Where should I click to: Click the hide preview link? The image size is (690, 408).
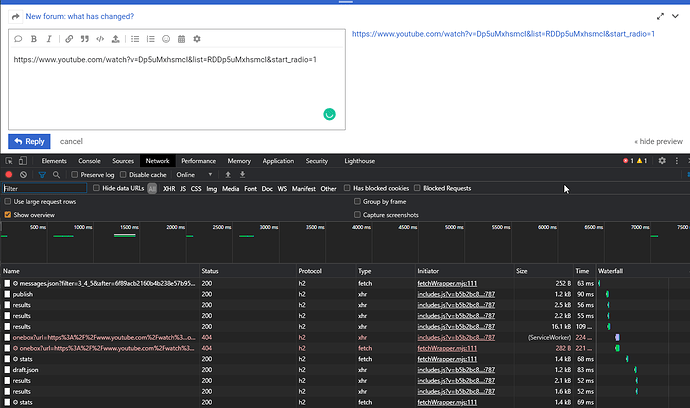point(658,142)
